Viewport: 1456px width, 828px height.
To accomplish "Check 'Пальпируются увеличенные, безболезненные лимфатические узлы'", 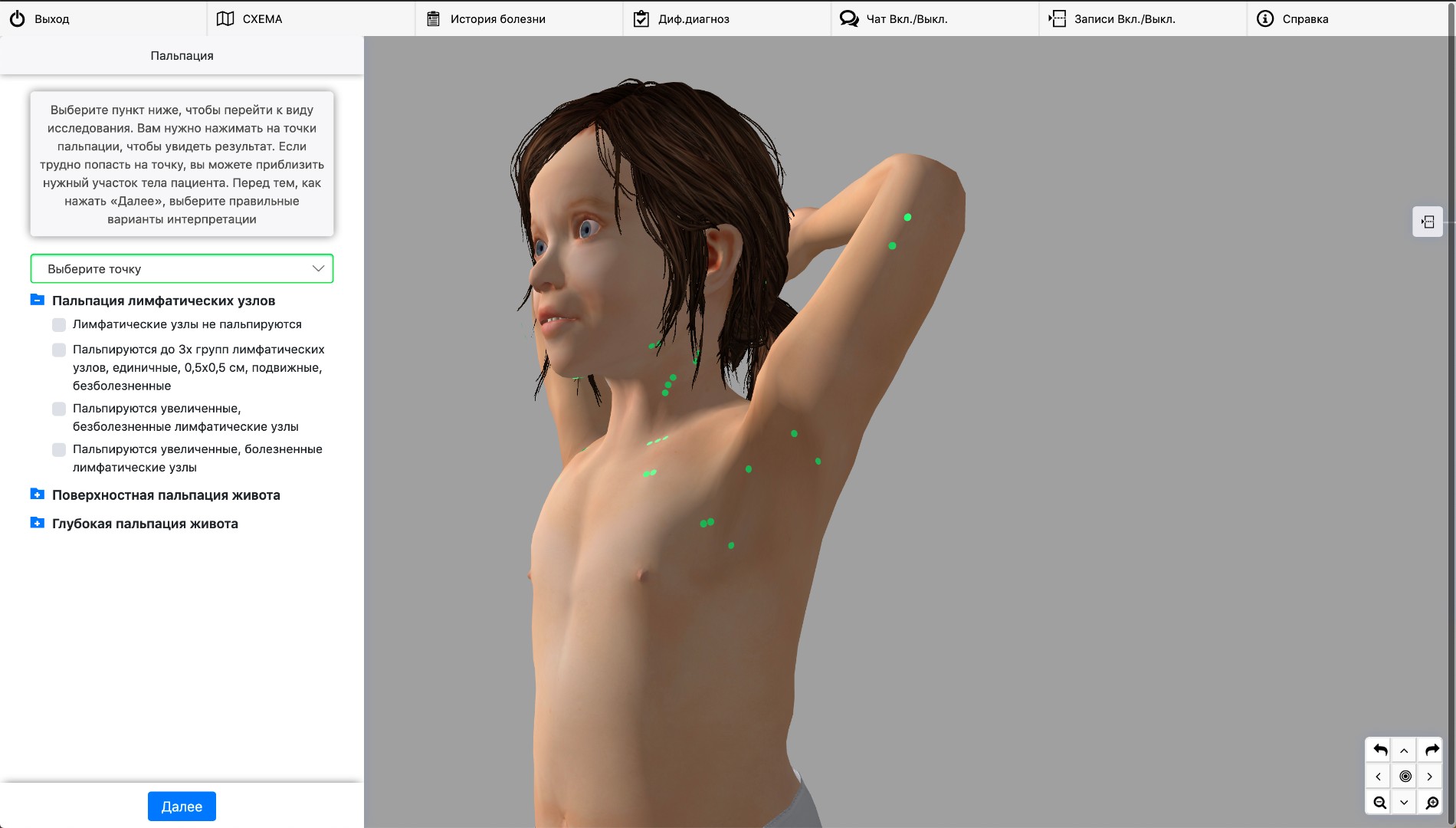I will point(59,409).
